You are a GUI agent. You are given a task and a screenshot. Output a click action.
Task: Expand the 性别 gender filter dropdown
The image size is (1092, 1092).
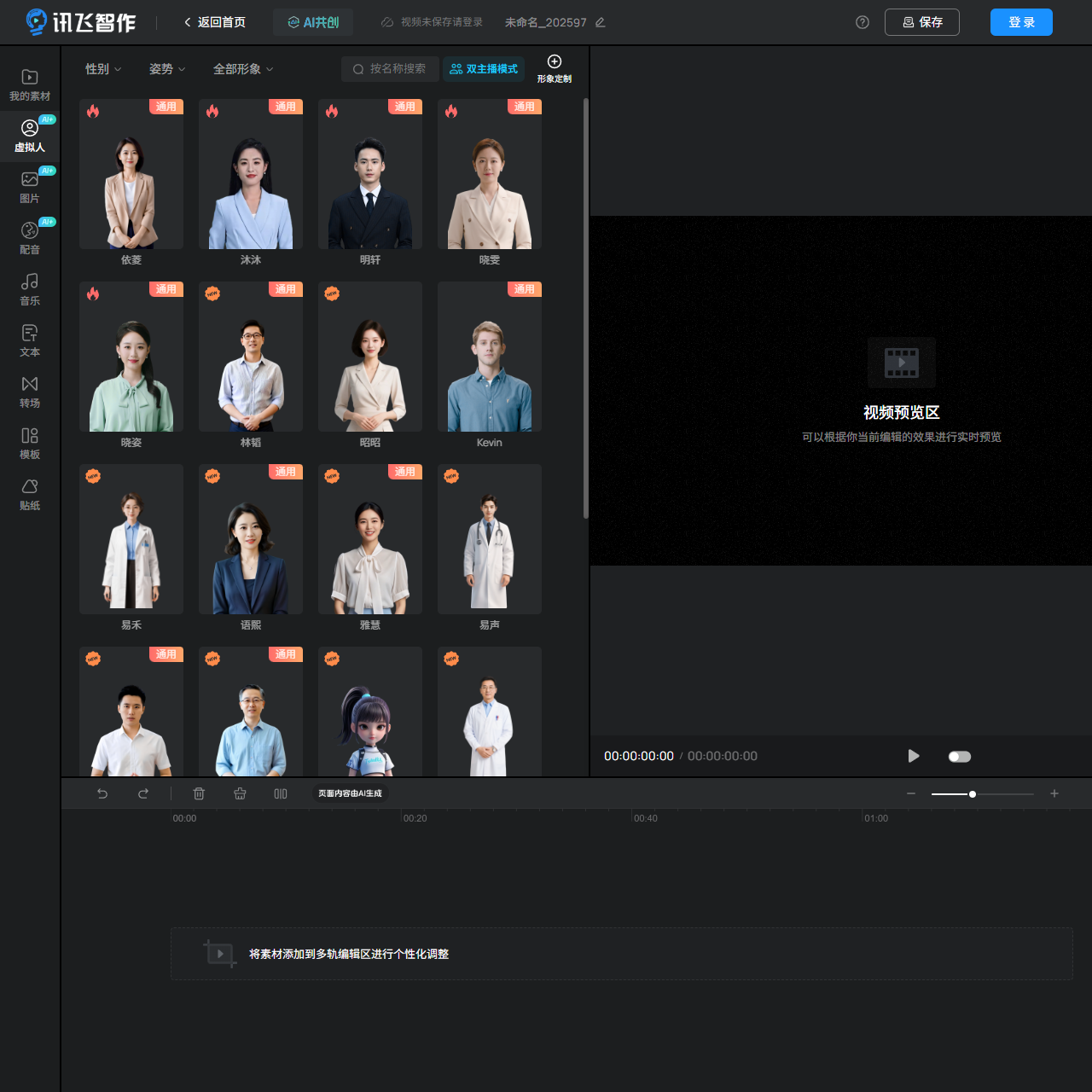(103, 69)
